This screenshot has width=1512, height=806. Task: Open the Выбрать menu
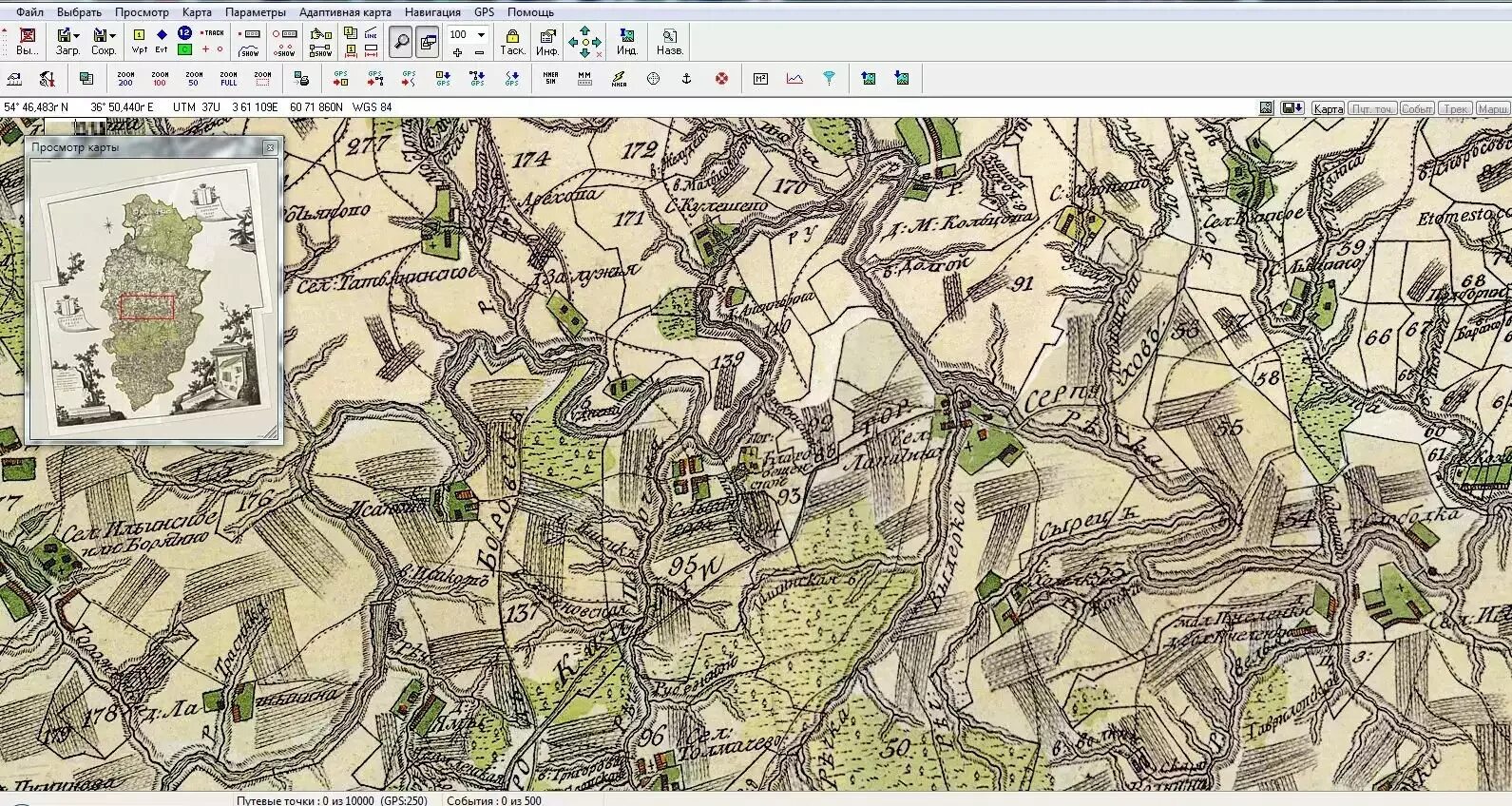79,12
